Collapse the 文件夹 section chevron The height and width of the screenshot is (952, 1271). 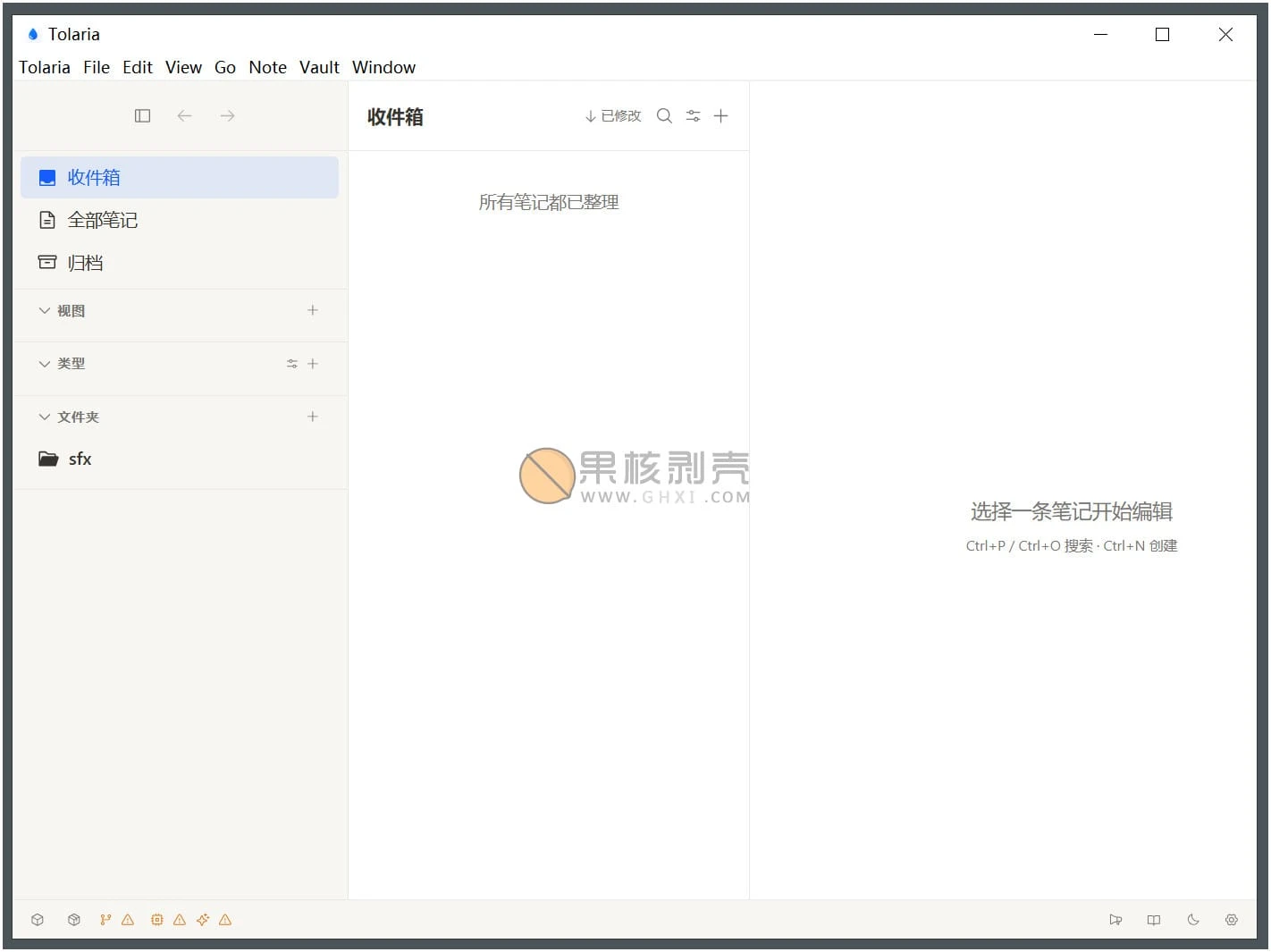[x=45, y=417]
